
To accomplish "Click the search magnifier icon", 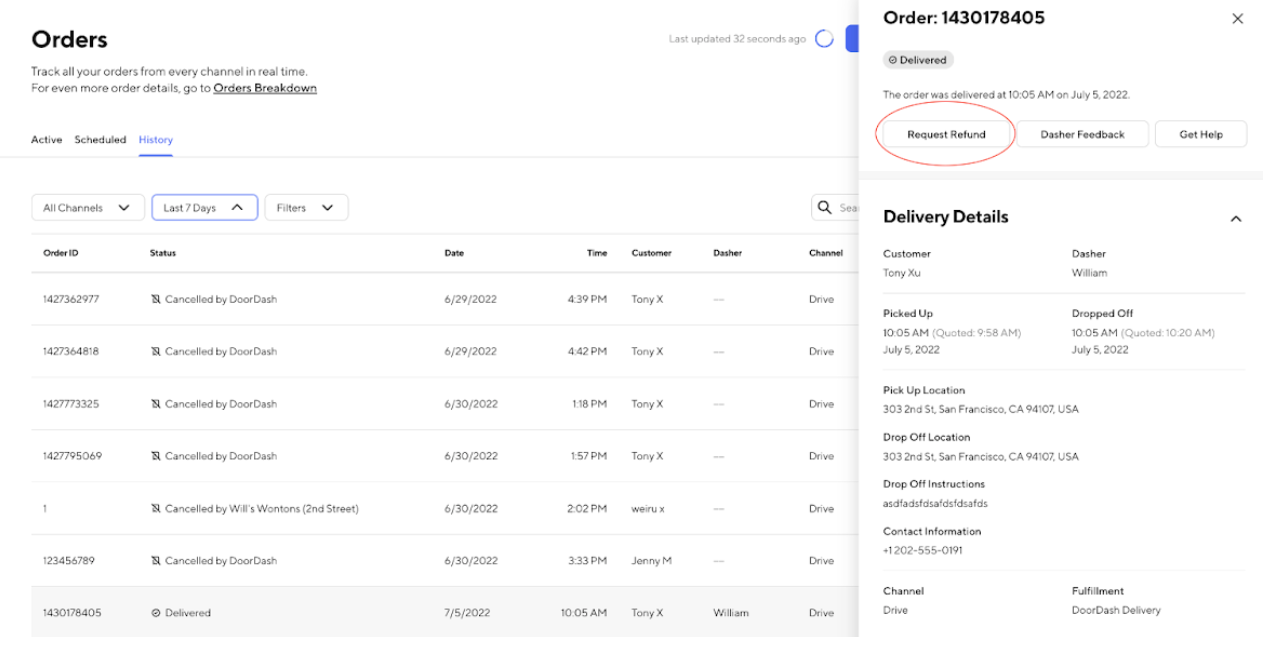I will click(x=825, y=207).
